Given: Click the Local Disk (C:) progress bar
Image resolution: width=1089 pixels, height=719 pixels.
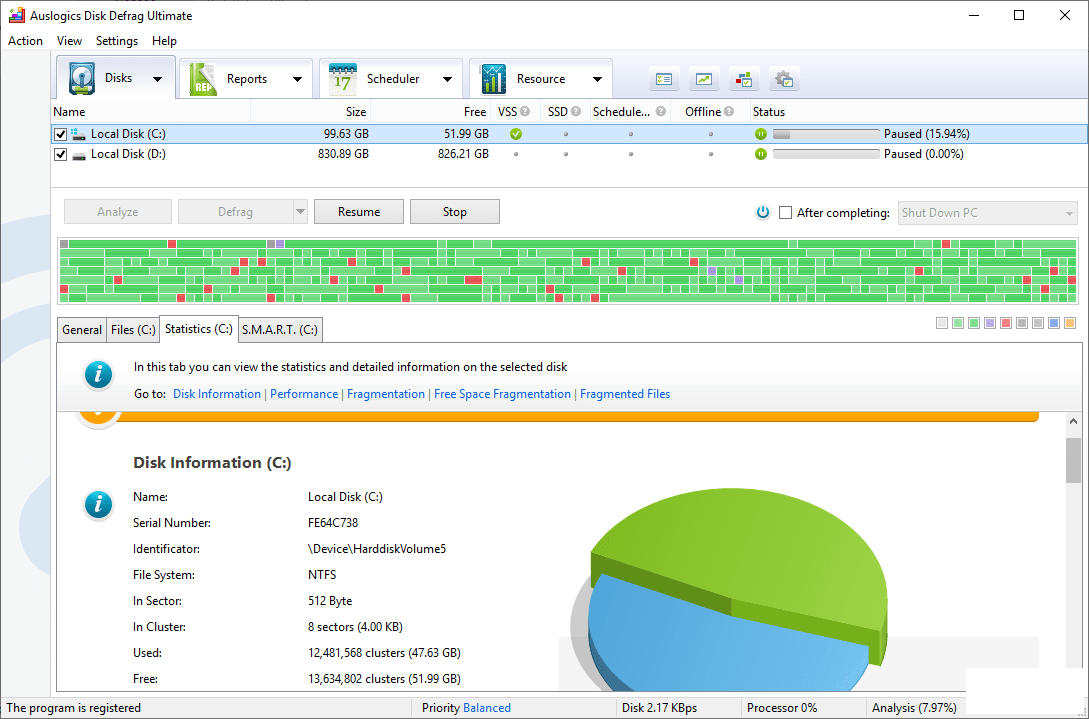Looking at the screenshot, I should [826, 134].
